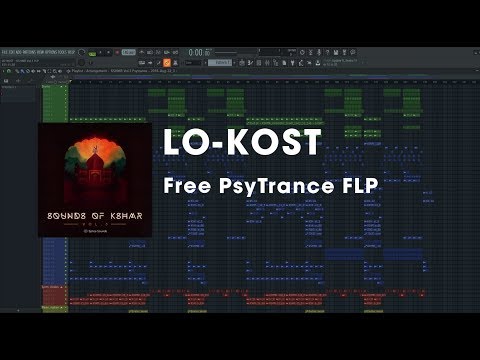
Task: Open the Line snap dropdown
Action: pyautogui.click(x=193, y=63)
